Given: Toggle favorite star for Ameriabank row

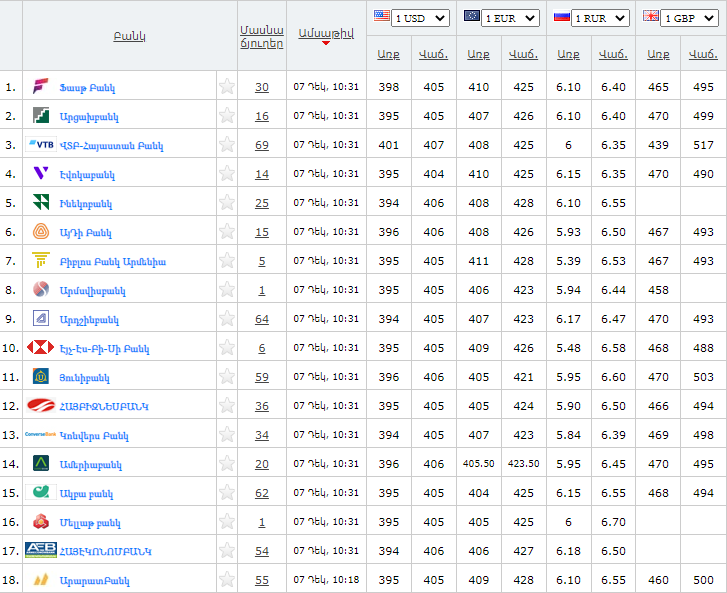Looking at the screenshot, I should point(227,464).
